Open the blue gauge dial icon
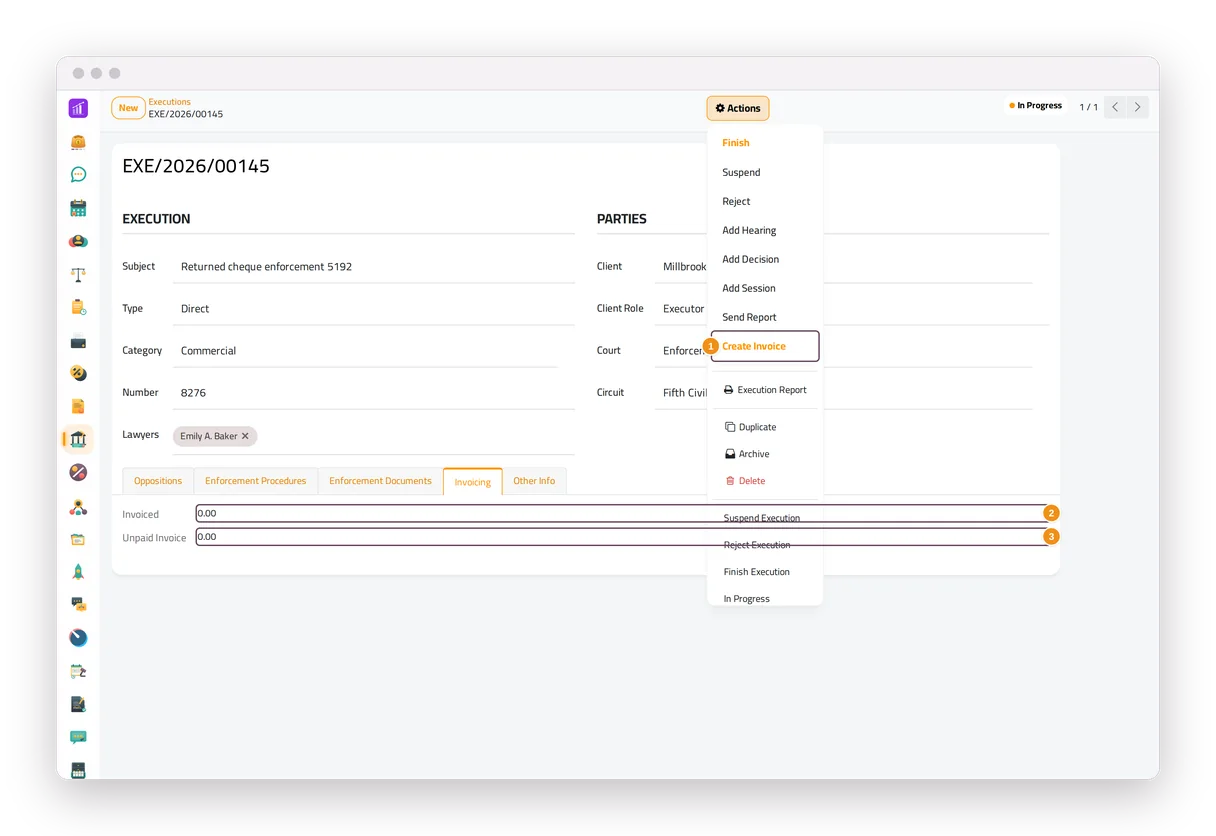Image resolution: width=1216 pixels, height=836 pixels. pos(78,638)
